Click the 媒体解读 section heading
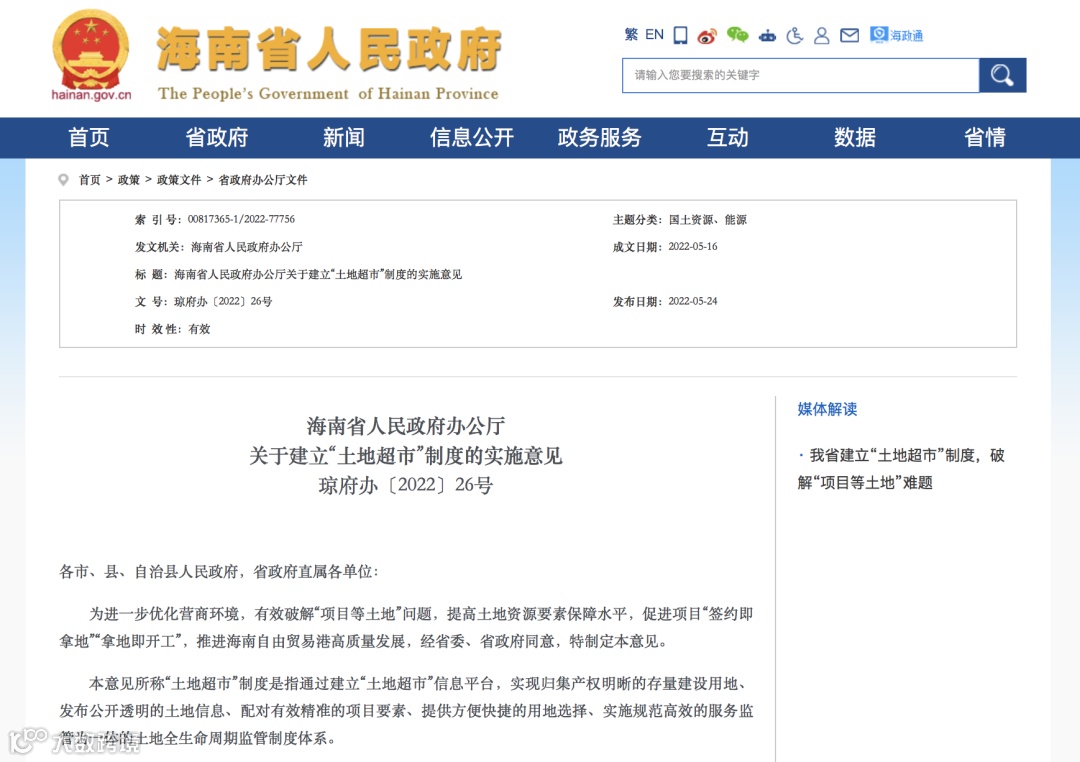This screenshot has width=1080, height=762. click(x=827, y=409)
